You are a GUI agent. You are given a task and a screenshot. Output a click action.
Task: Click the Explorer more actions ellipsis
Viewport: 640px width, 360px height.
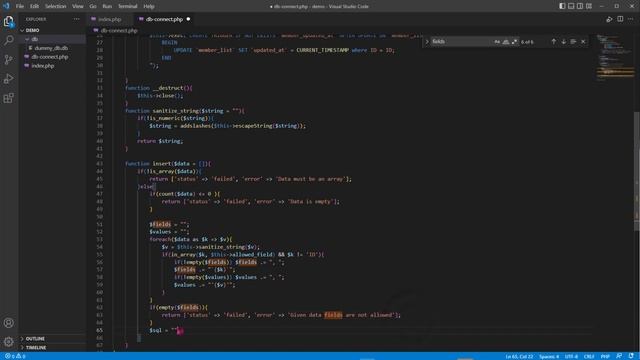tap(77, 19)
